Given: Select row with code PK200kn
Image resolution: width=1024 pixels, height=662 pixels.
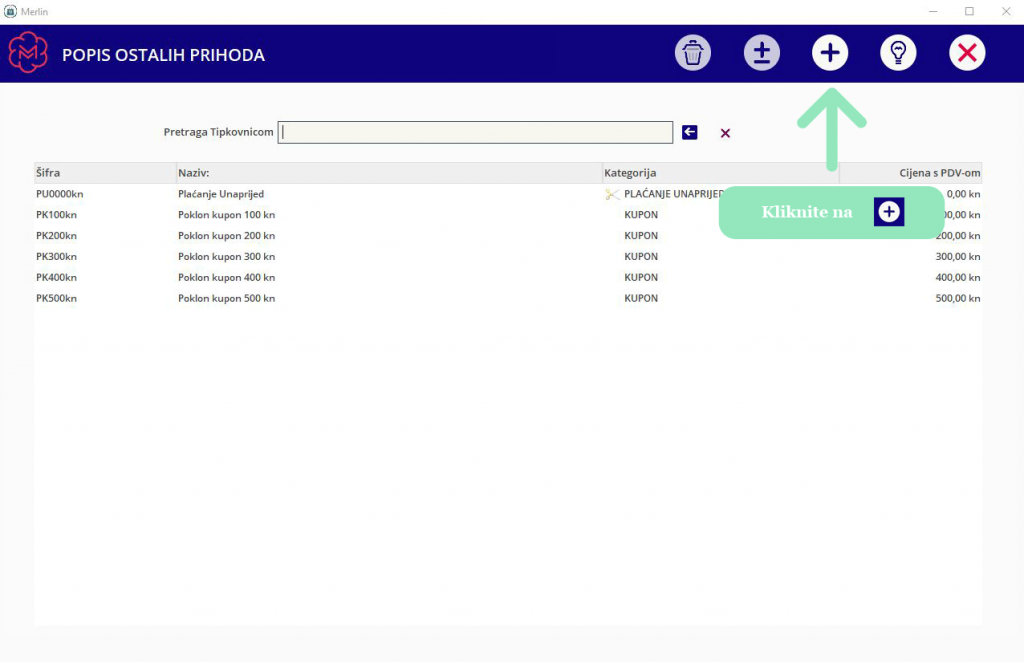Looking at the screenshot, I should [508, 236].
